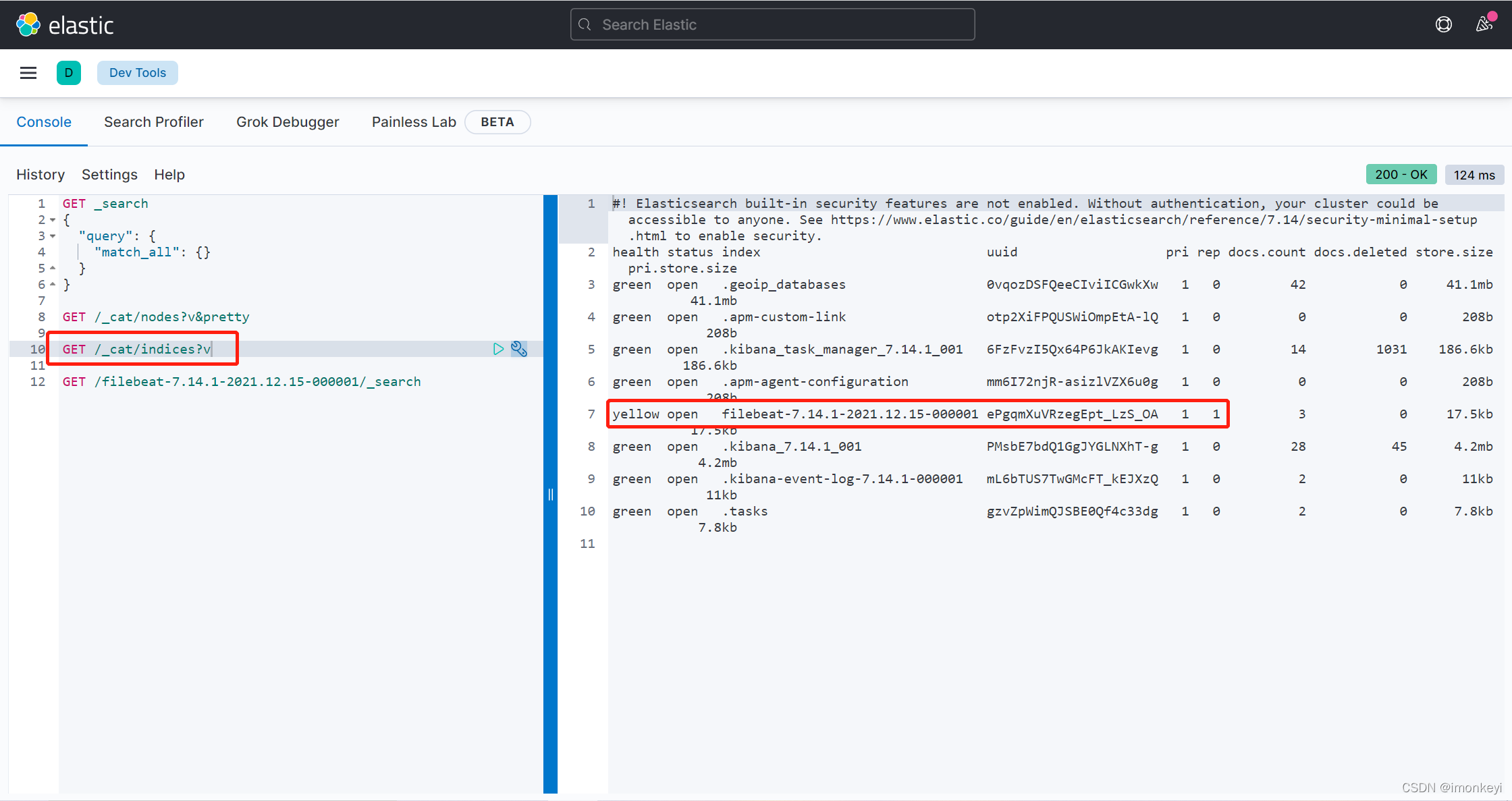
Task: Open the newsfeed celebration icon
Action: [x=1484, y=25]
